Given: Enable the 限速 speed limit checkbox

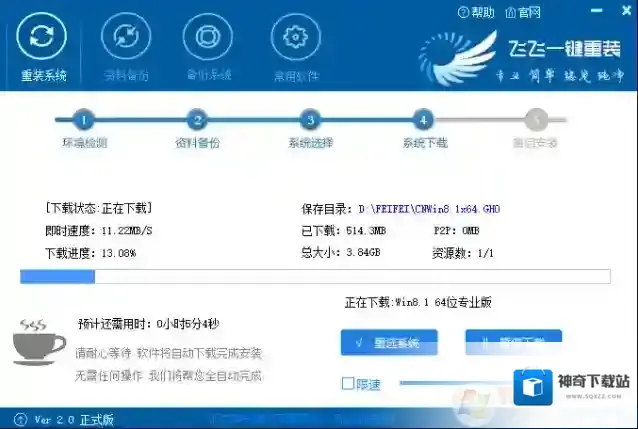Looking at the screenshot, I should tap(347, 383).
